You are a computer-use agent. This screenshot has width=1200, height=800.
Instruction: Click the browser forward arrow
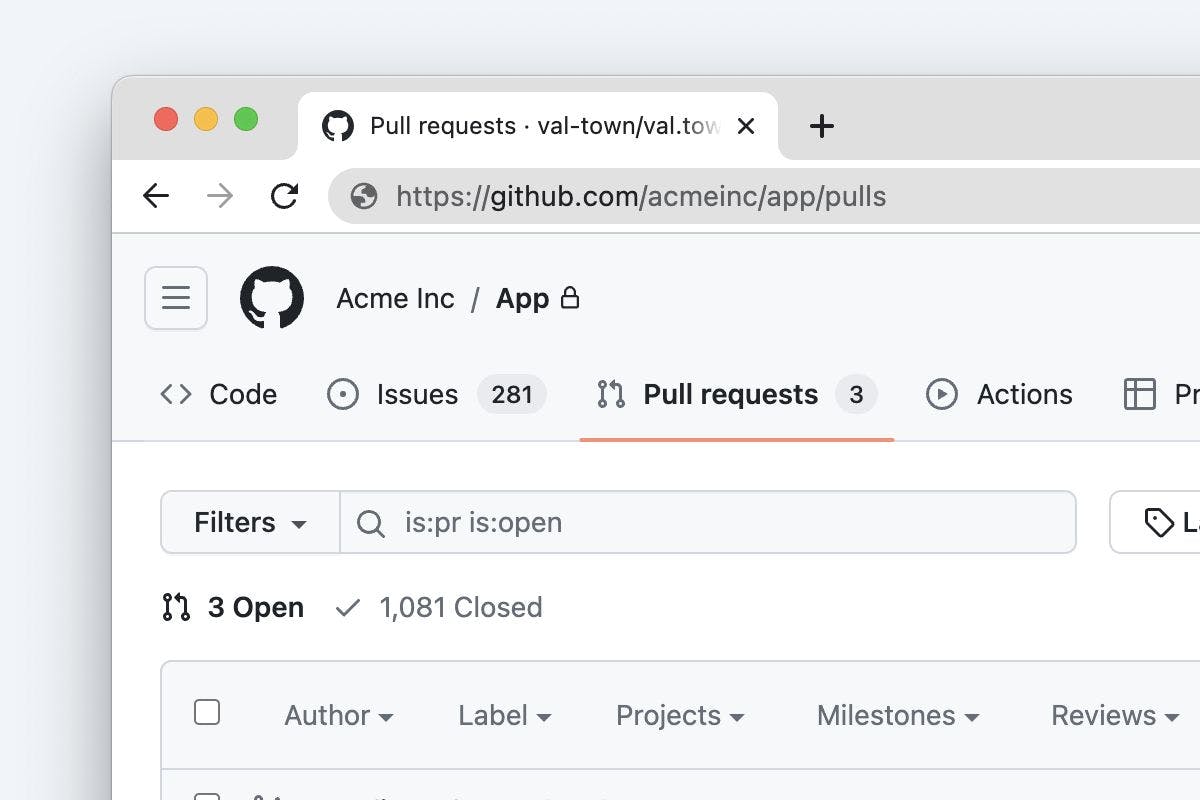[x=220, y=196]
